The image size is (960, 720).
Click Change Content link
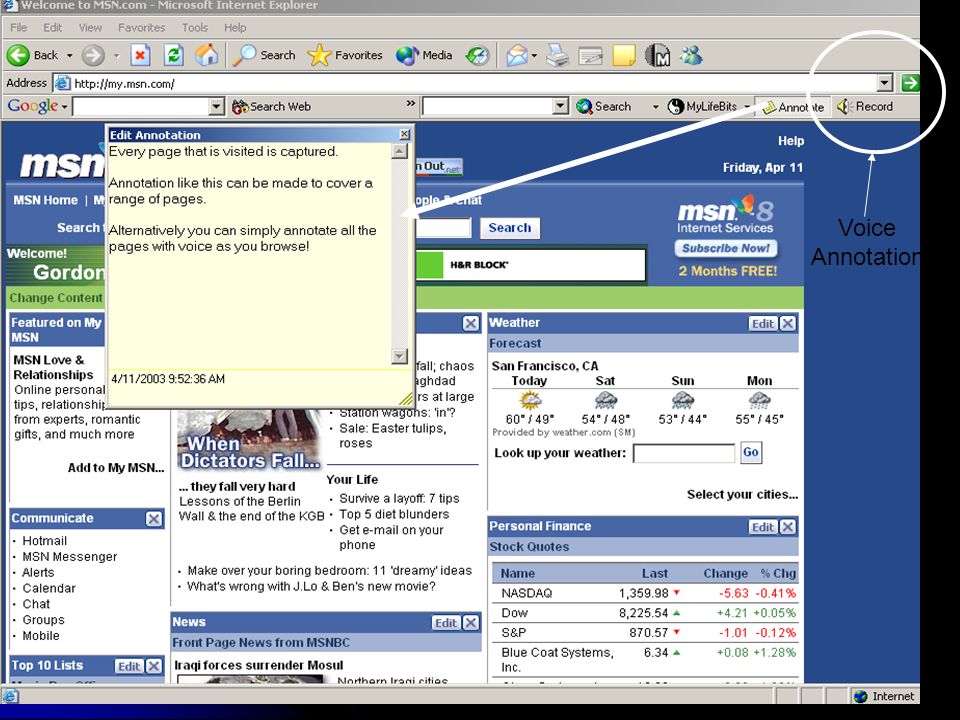(56, 298)
